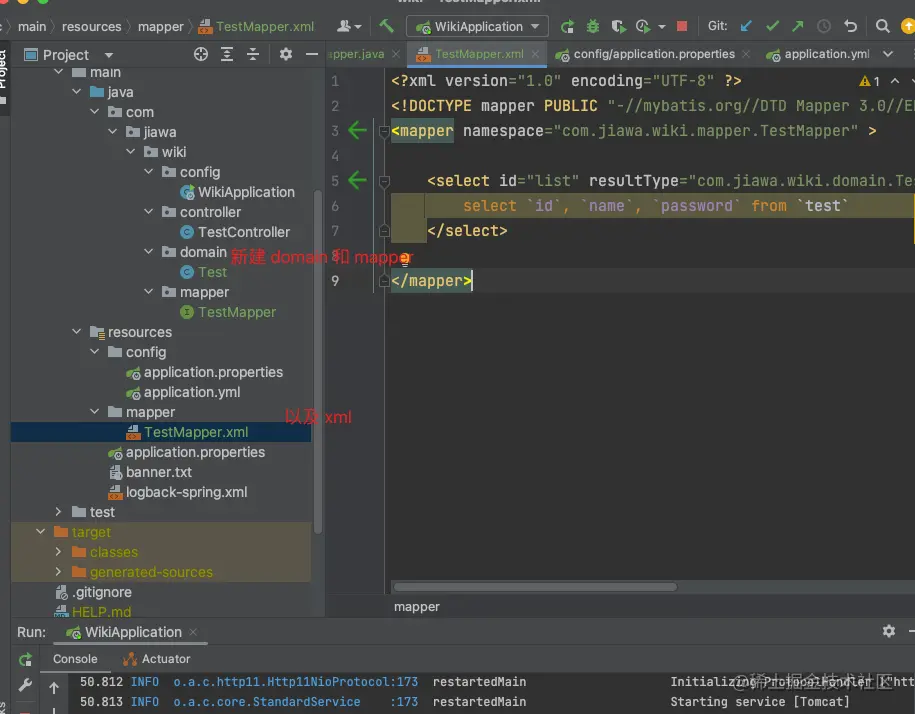
Task: Show Git history clock icon
Action: [823, 26]
